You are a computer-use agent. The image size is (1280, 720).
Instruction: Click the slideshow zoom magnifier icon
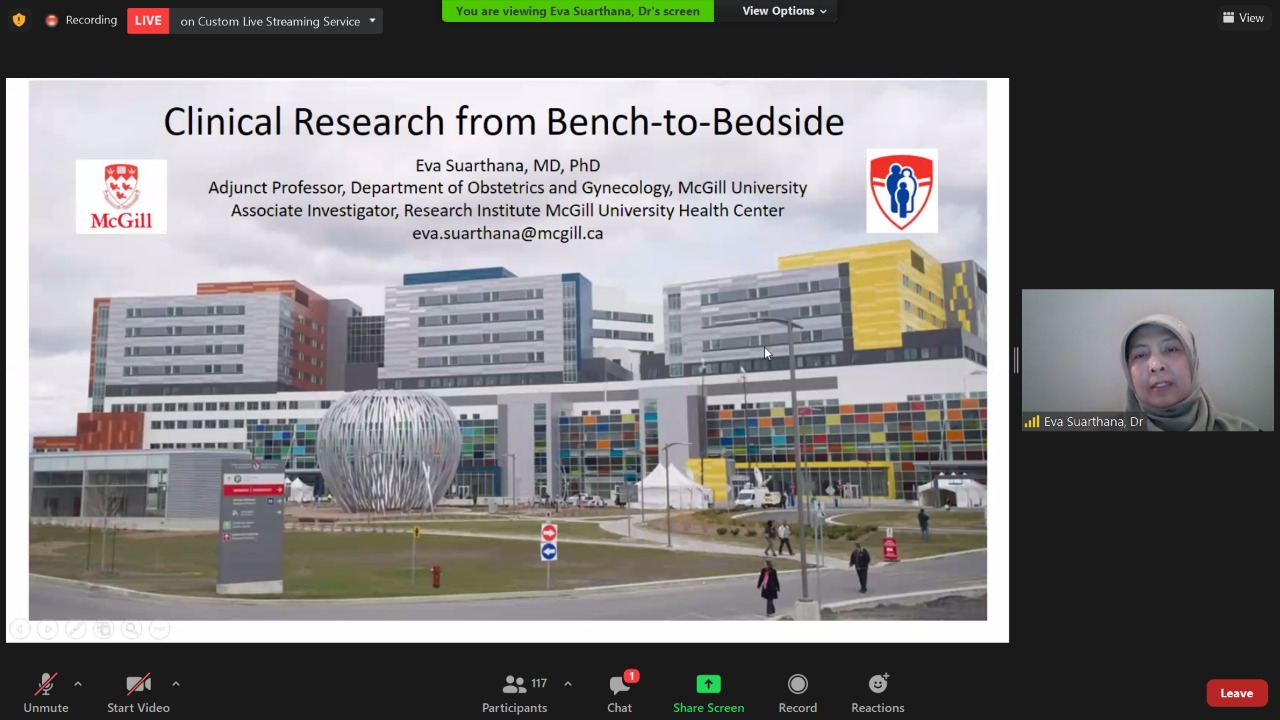pyautogui.click(x=131, y=629)
